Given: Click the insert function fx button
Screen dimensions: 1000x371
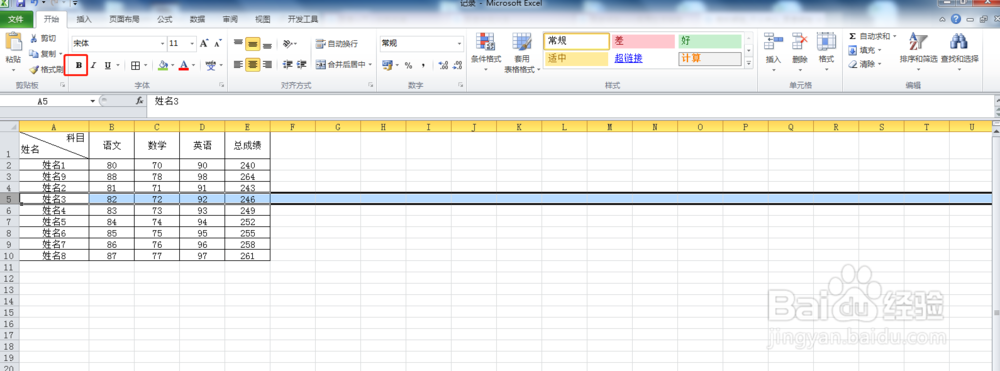Looking at the screenshot, I should tap(140, 101).
